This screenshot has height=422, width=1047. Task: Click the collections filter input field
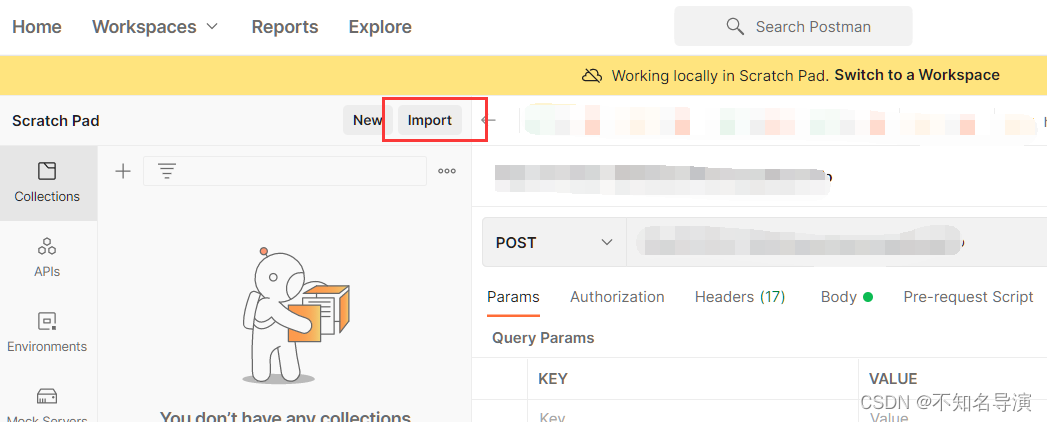(x=285, y=171)
